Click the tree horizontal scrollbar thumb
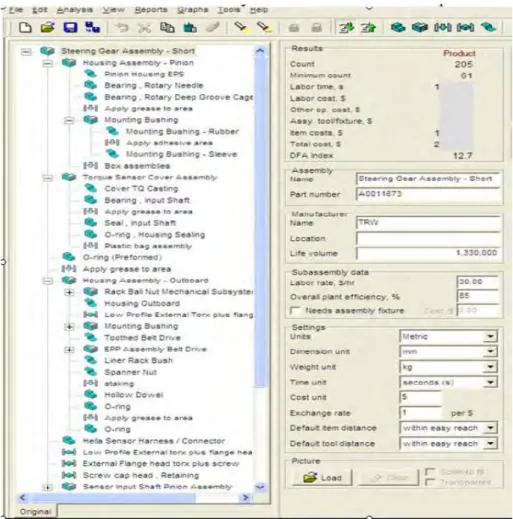 [x=113, y=498]
